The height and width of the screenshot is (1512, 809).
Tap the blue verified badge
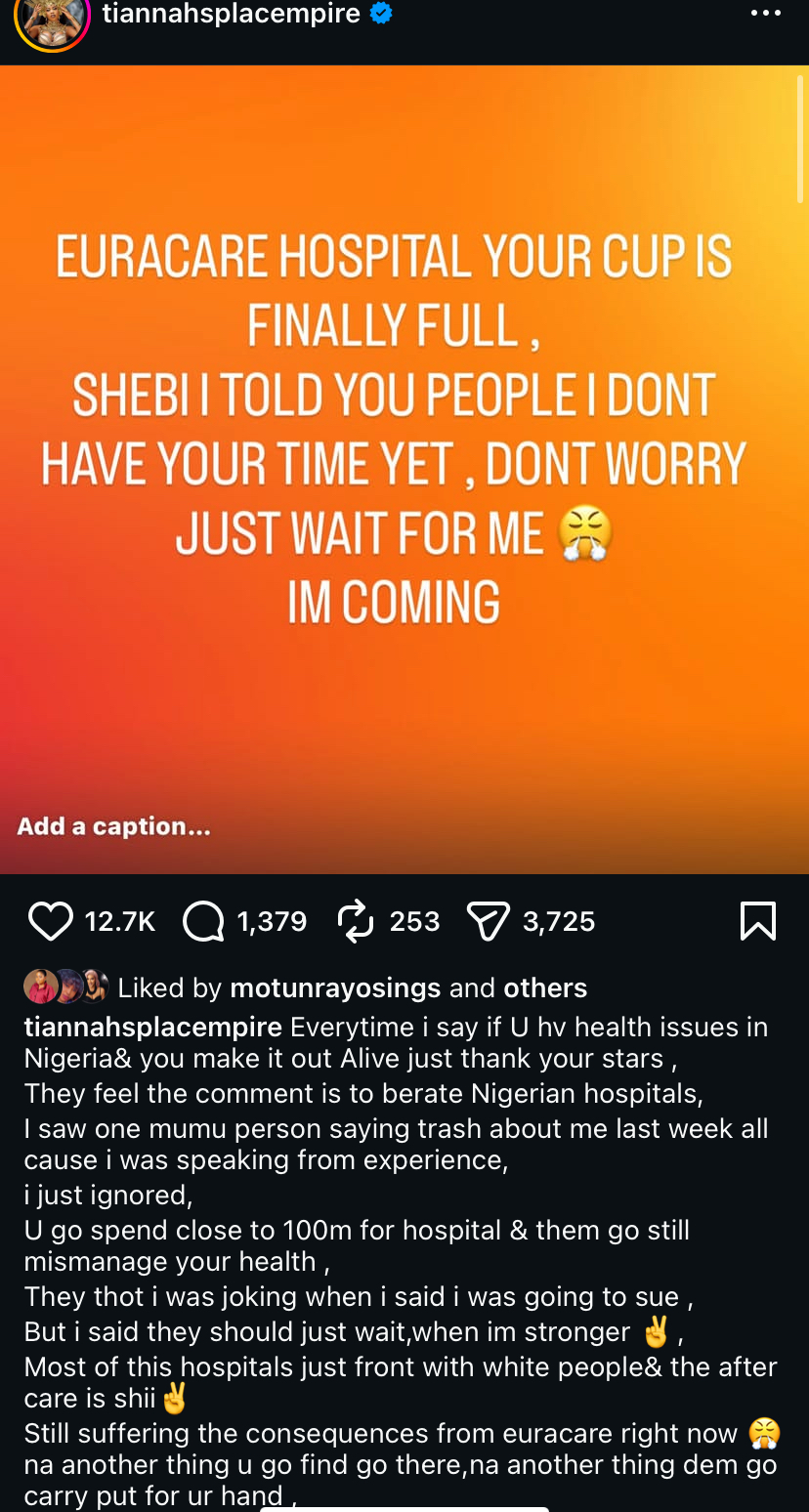[x=382, y=14]
